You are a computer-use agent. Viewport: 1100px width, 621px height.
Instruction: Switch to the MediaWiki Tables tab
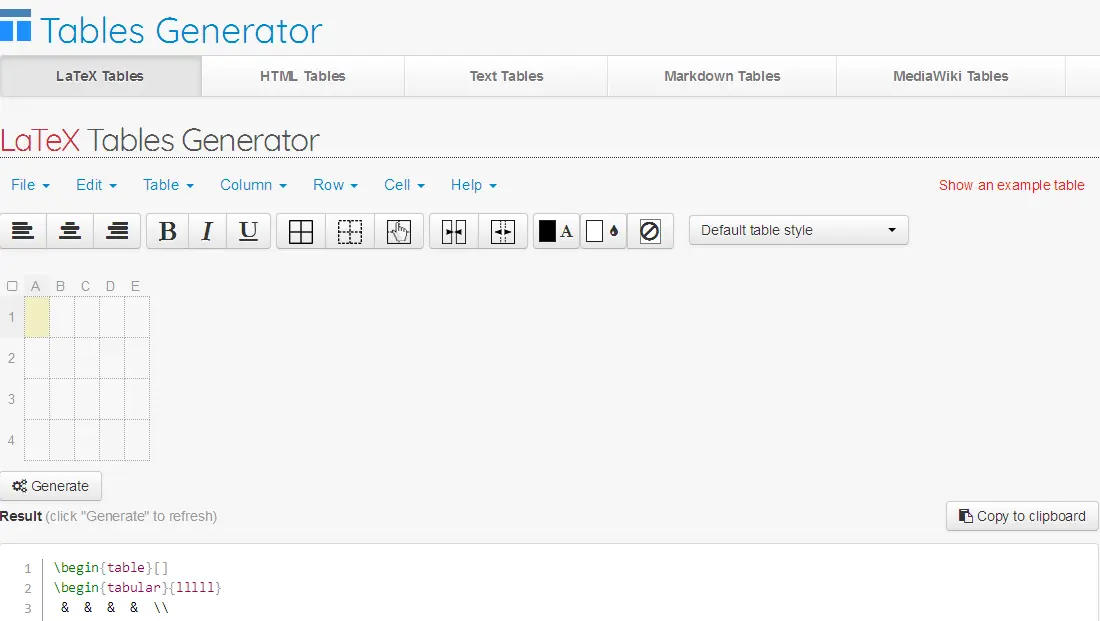[x=951, y=76]
